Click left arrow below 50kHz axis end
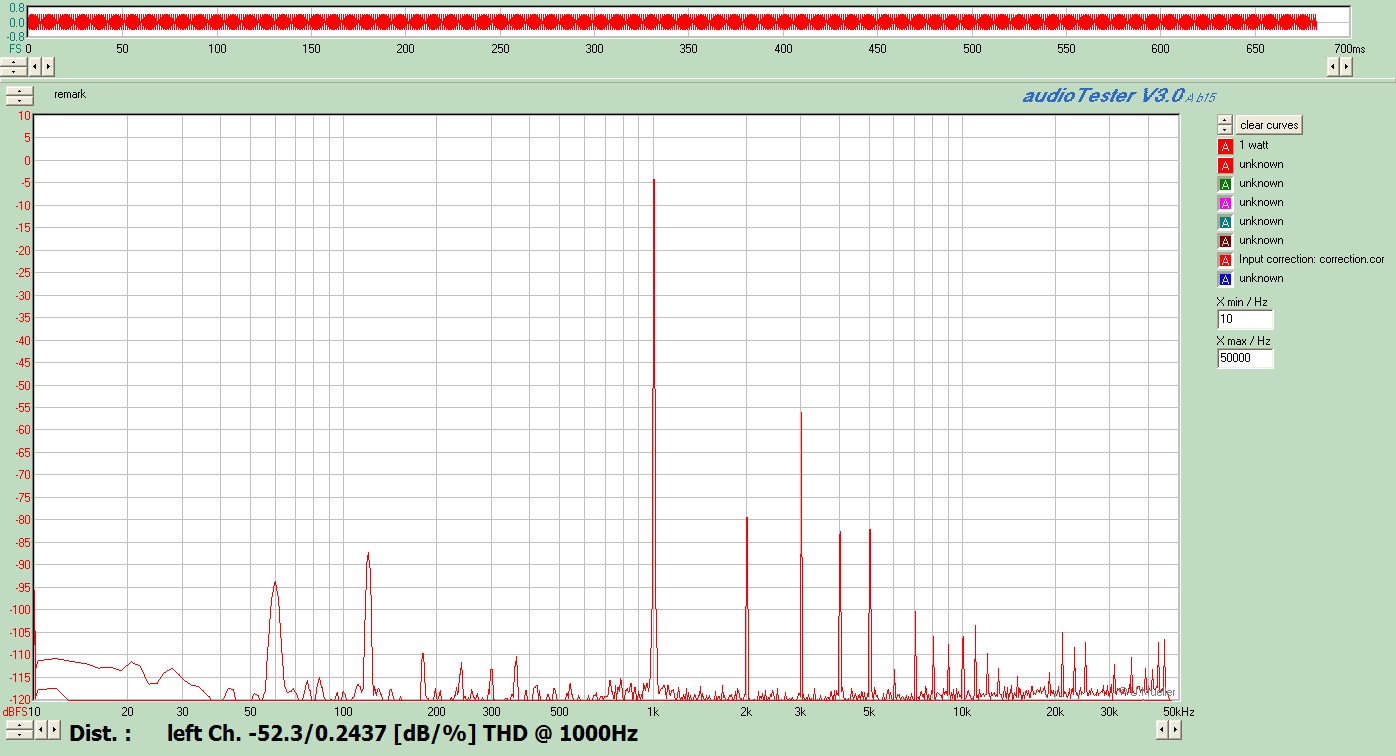This screenshot has height=756, width=1396. click(1163, 730)
